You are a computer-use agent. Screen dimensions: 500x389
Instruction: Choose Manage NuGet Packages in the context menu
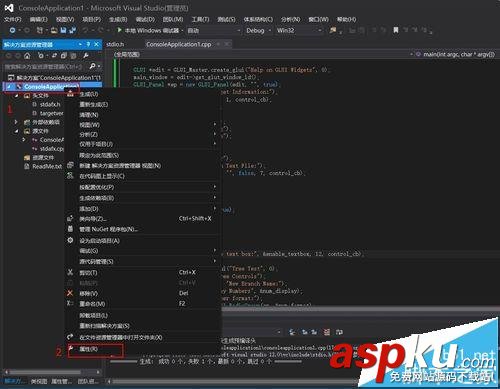[x=108, y=229]
